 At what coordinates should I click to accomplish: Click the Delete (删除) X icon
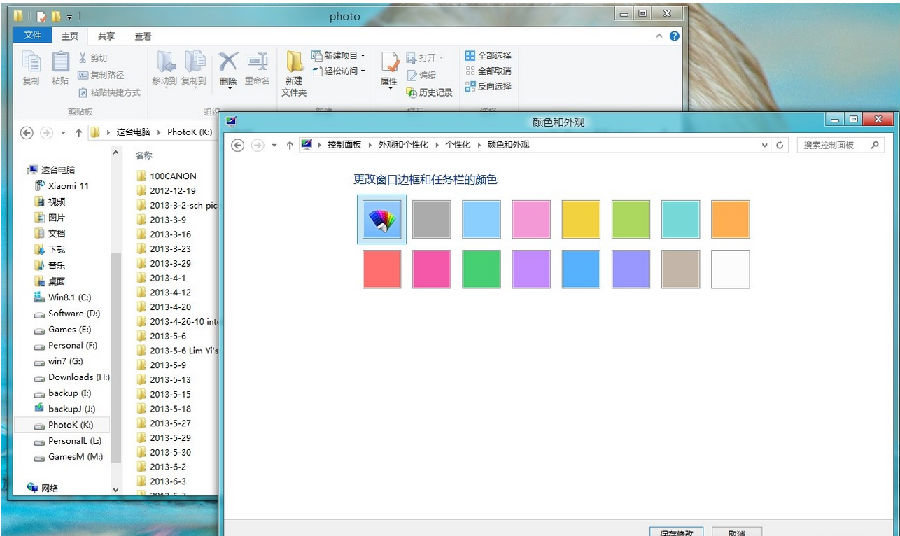coord(228,62)
